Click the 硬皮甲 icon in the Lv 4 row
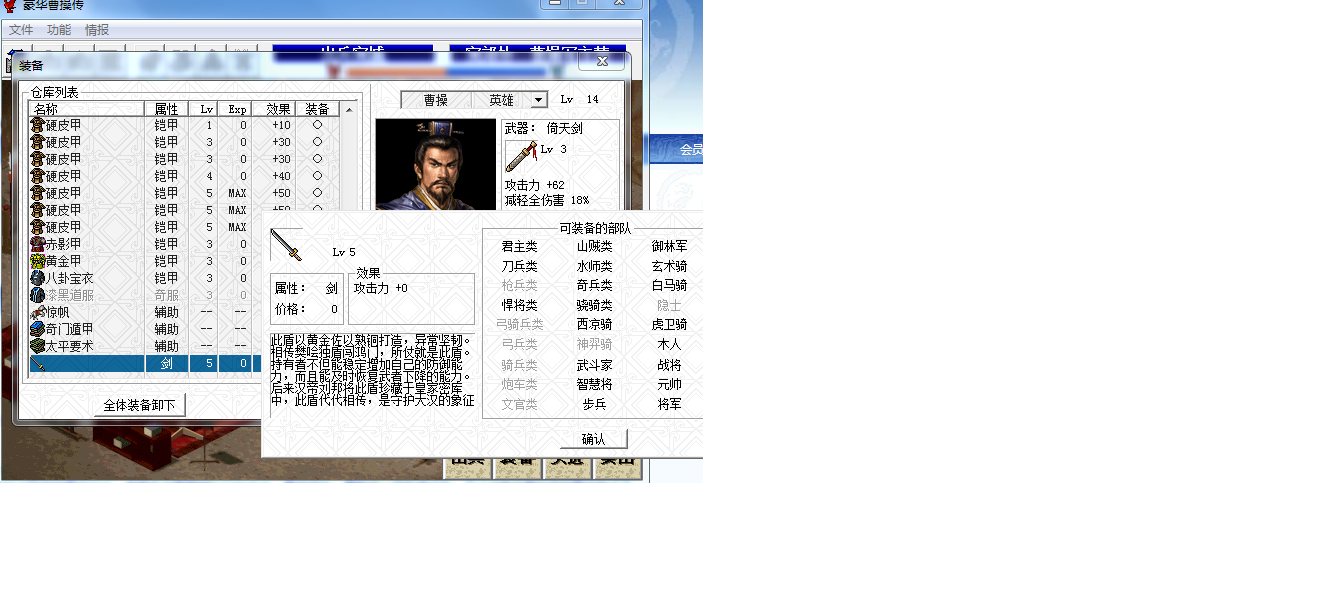1338x605 pixels. 37,176
